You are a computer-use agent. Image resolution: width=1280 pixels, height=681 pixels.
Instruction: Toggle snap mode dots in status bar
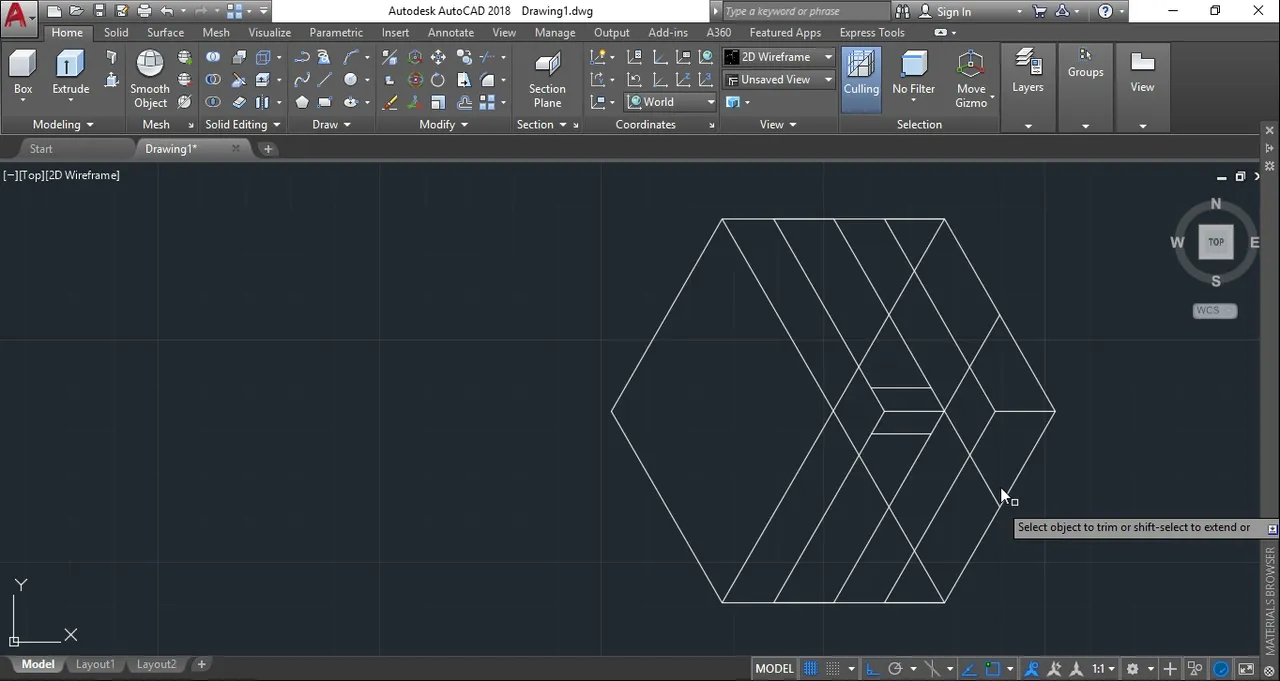(x=833, y=668)
